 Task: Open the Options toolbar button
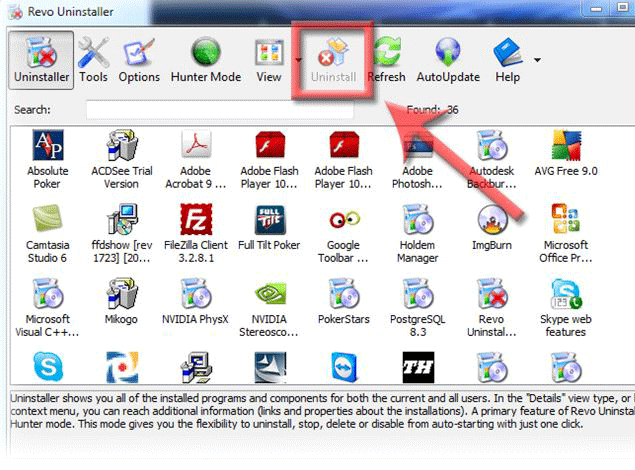[139, 60]
